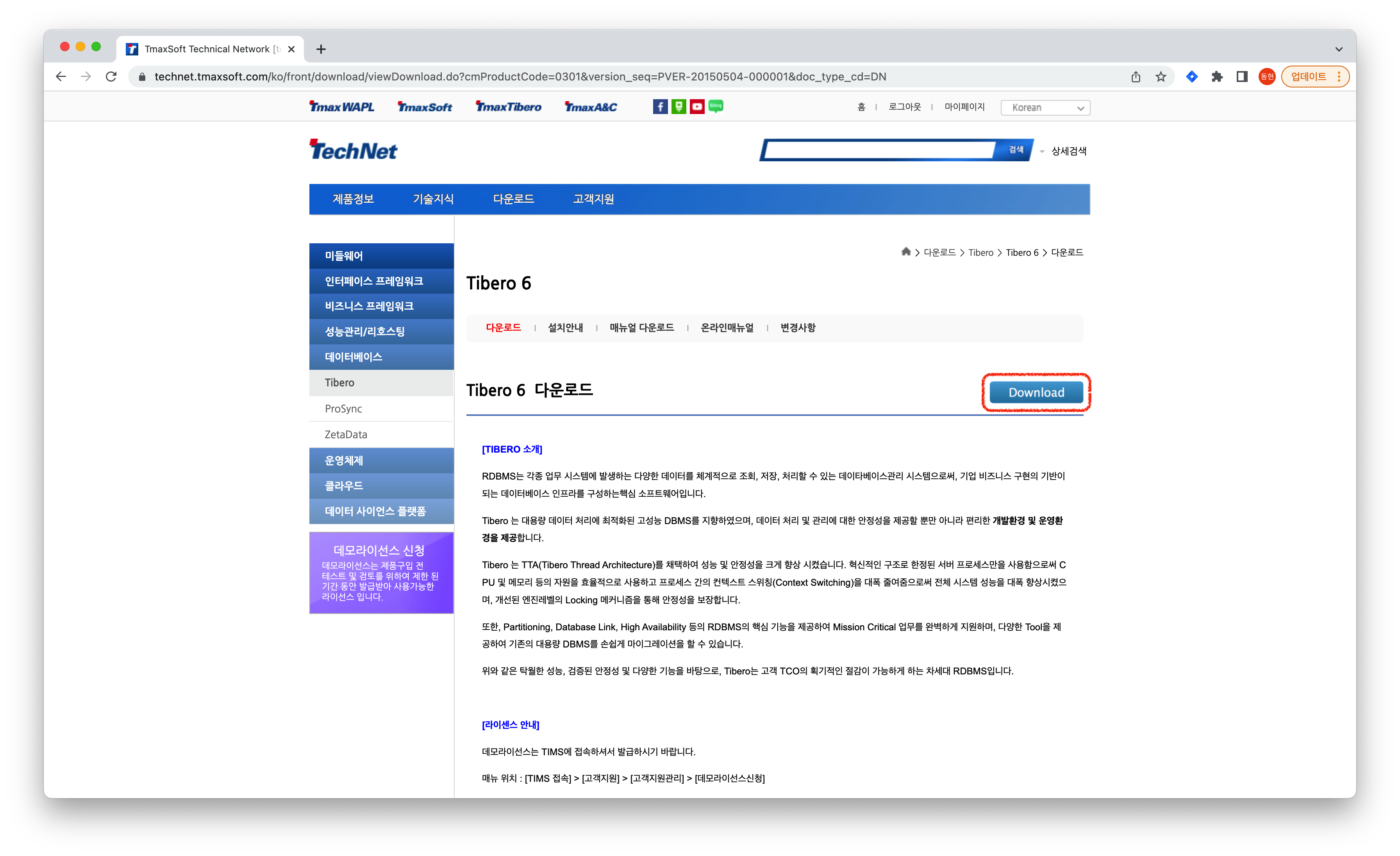The image size is (1400, 856).
Task: Click the browser forward arrow
Action: pyautogui.click(x=86, y=77)
